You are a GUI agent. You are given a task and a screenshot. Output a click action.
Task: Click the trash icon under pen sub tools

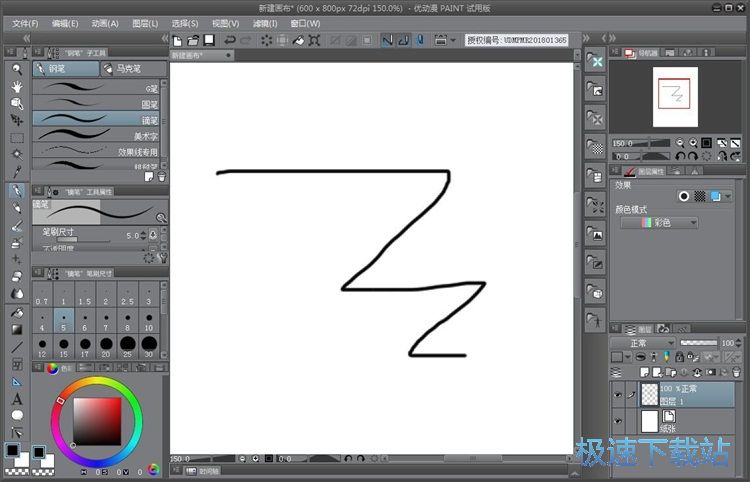point(162,176)
